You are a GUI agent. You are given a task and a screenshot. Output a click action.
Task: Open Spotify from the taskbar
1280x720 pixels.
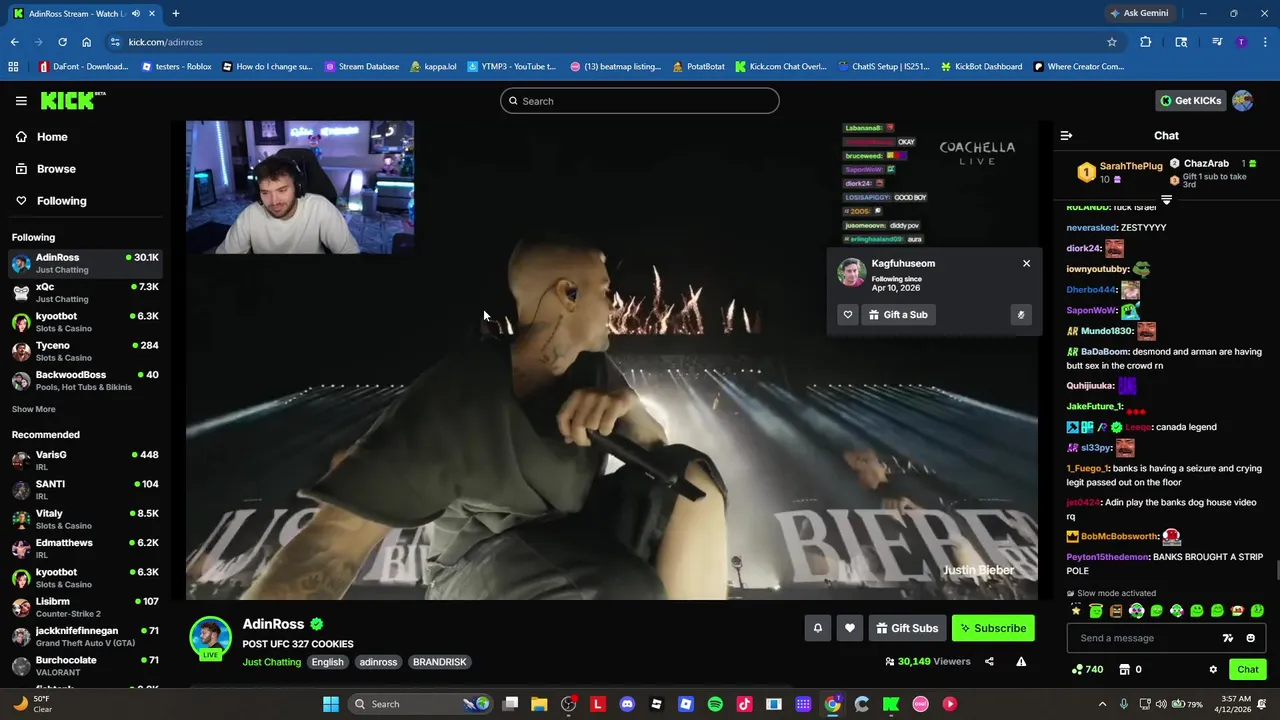(715, 704)
